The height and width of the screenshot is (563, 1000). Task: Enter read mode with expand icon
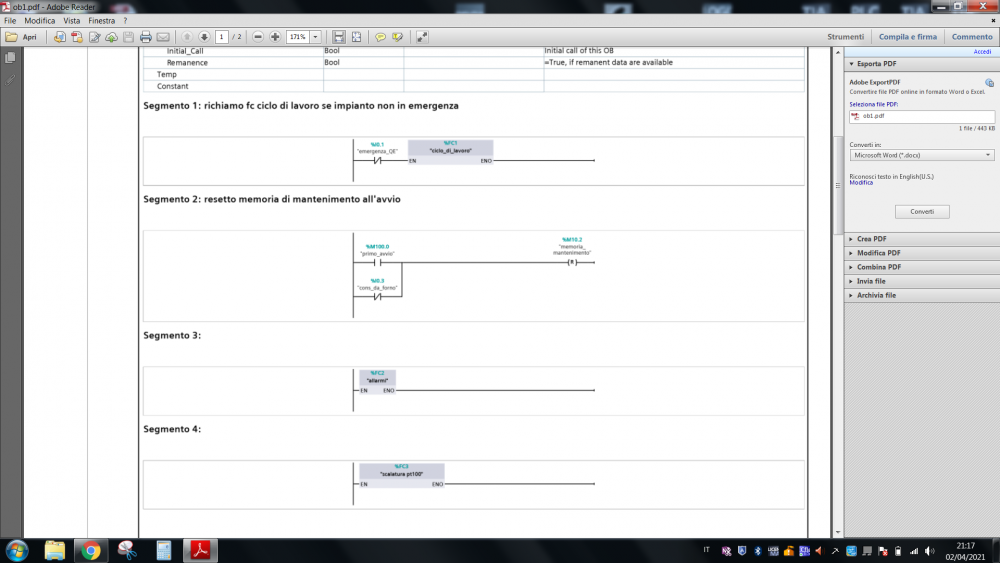tap(422, 37)
